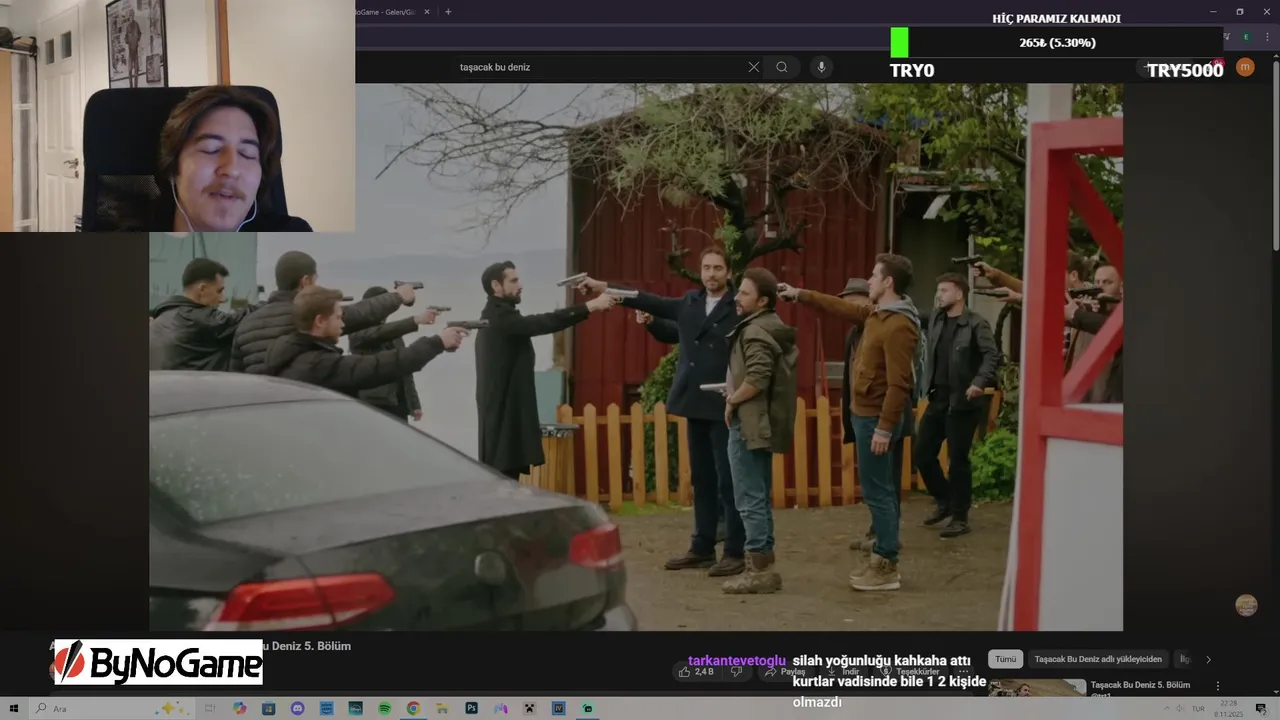
Task: Click the green browser extension icon
Action: [x=1246, y=37]
